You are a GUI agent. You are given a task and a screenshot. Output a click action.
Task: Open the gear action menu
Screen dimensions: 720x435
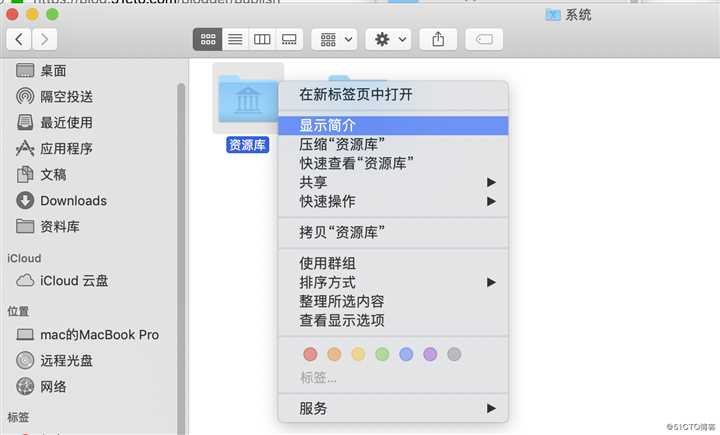coord(388,40)
